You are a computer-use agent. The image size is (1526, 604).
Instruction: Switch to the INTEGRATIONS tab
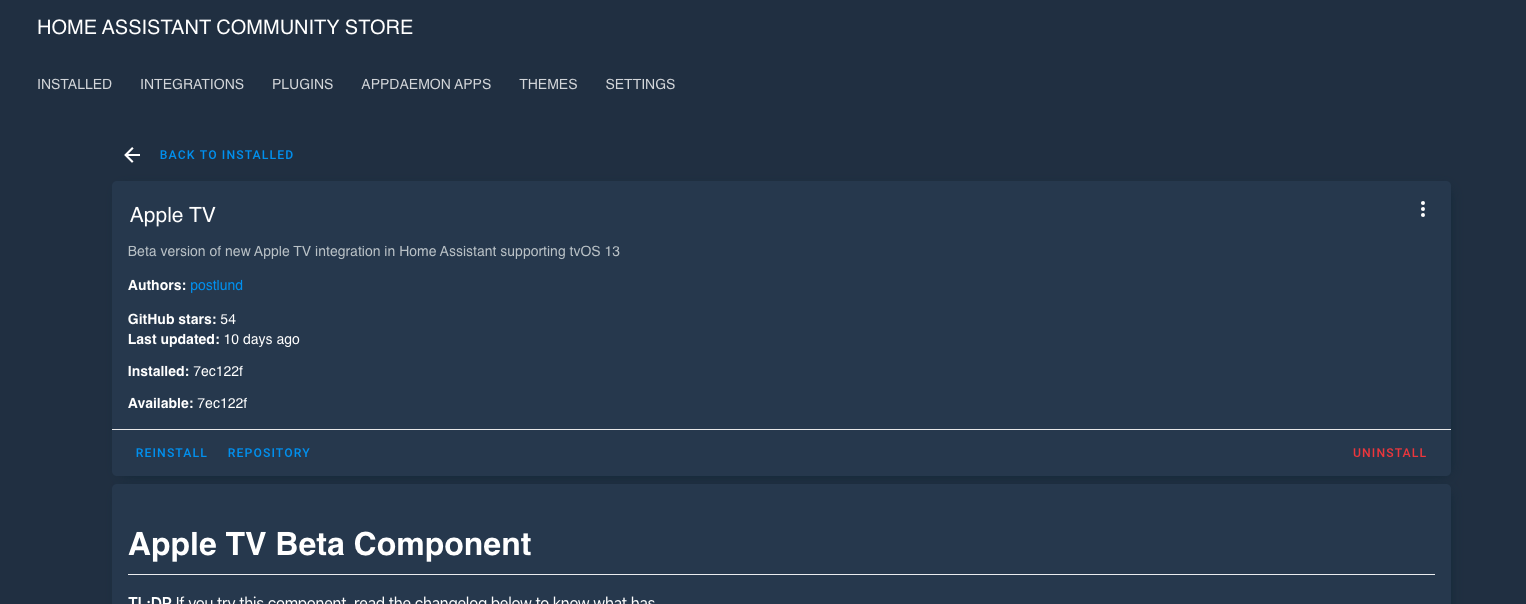coord(192,84)
